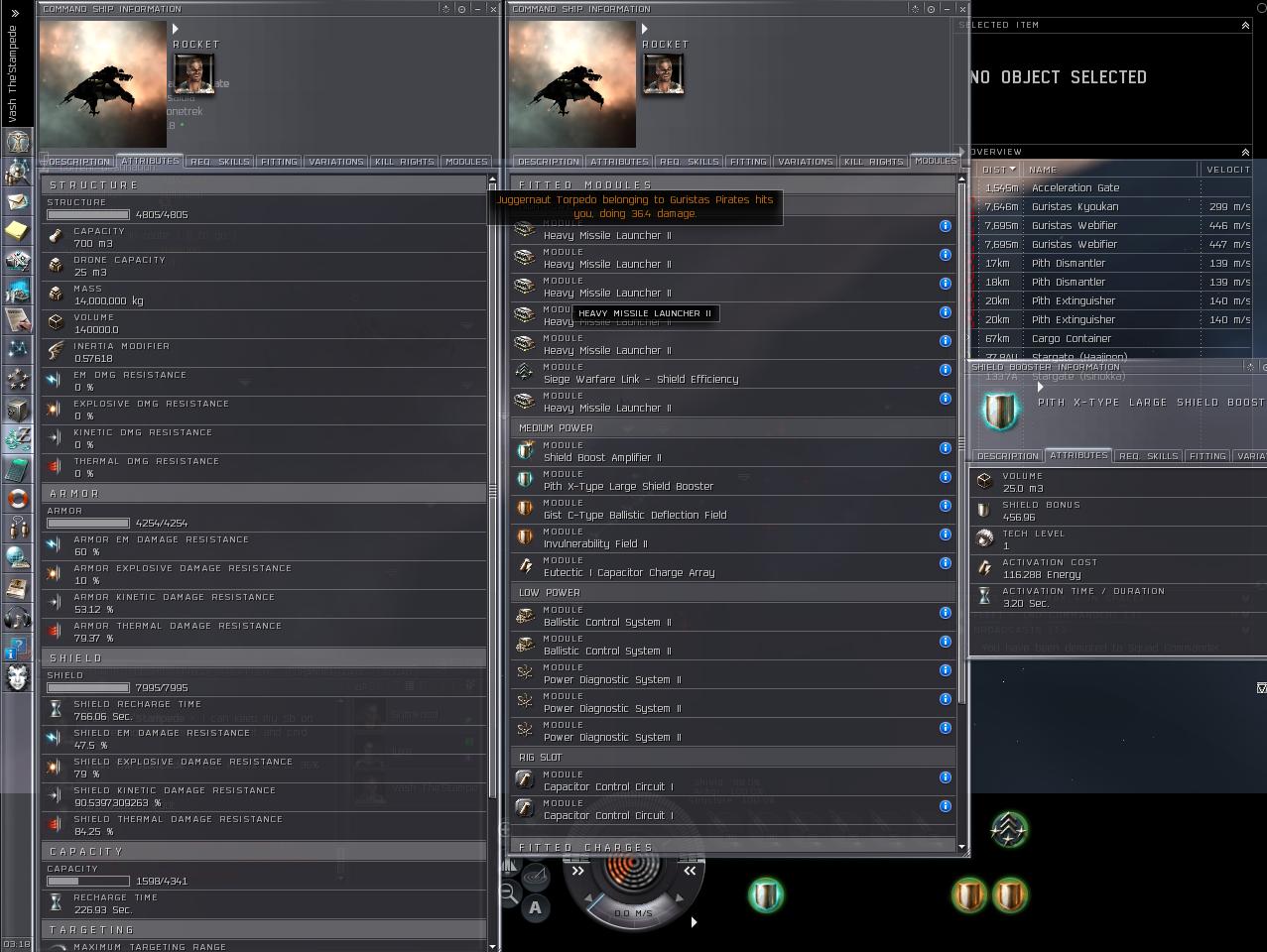This screenshot has width=1267, height=952.
Task: Open the Variations tab in the right window
Action: 805,161
